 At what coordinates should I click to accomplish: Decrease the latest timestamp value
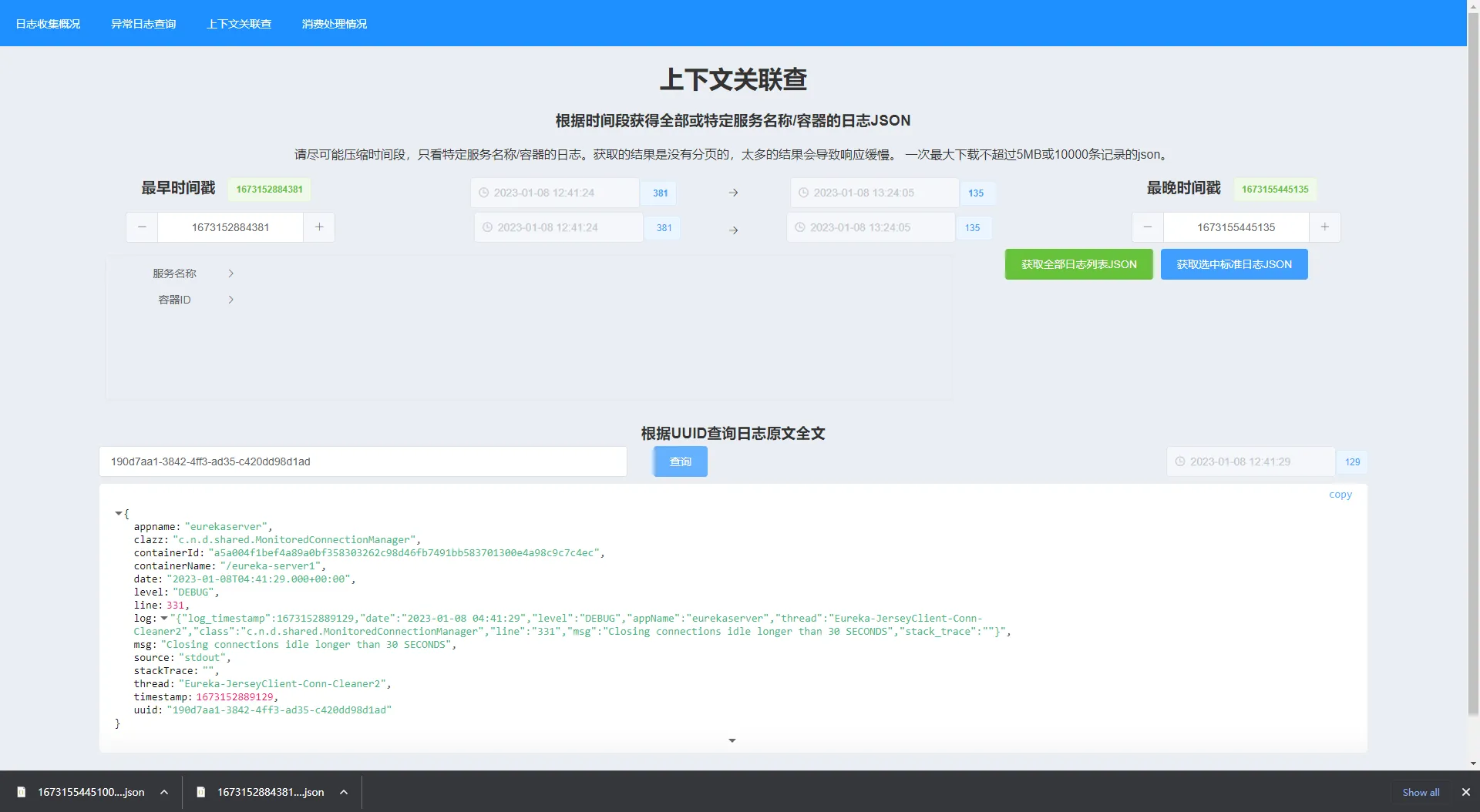pos(1148,227)
